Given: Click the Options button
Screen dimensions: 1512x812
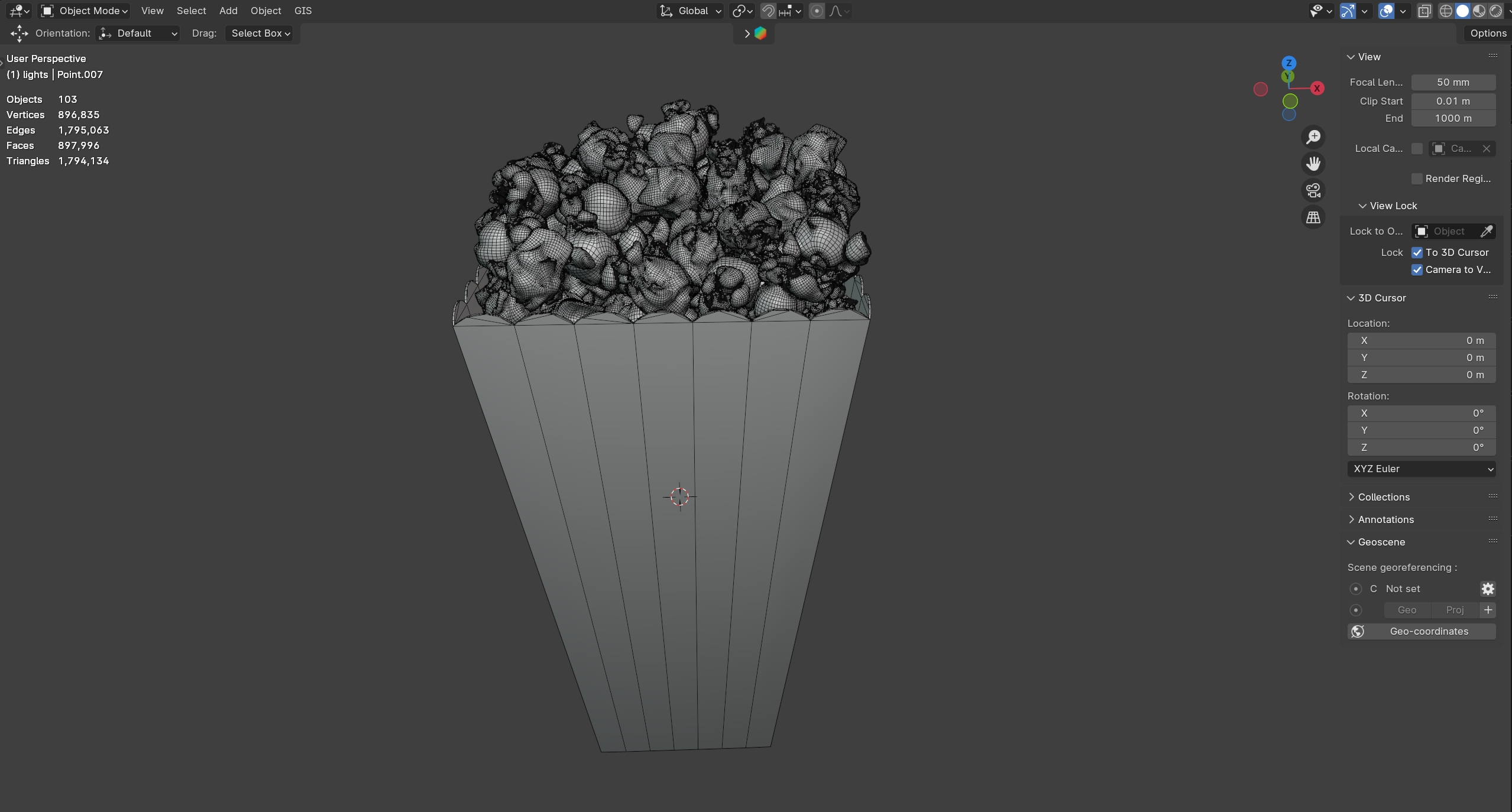Looking at the screenshot, I should [1488, 33].
